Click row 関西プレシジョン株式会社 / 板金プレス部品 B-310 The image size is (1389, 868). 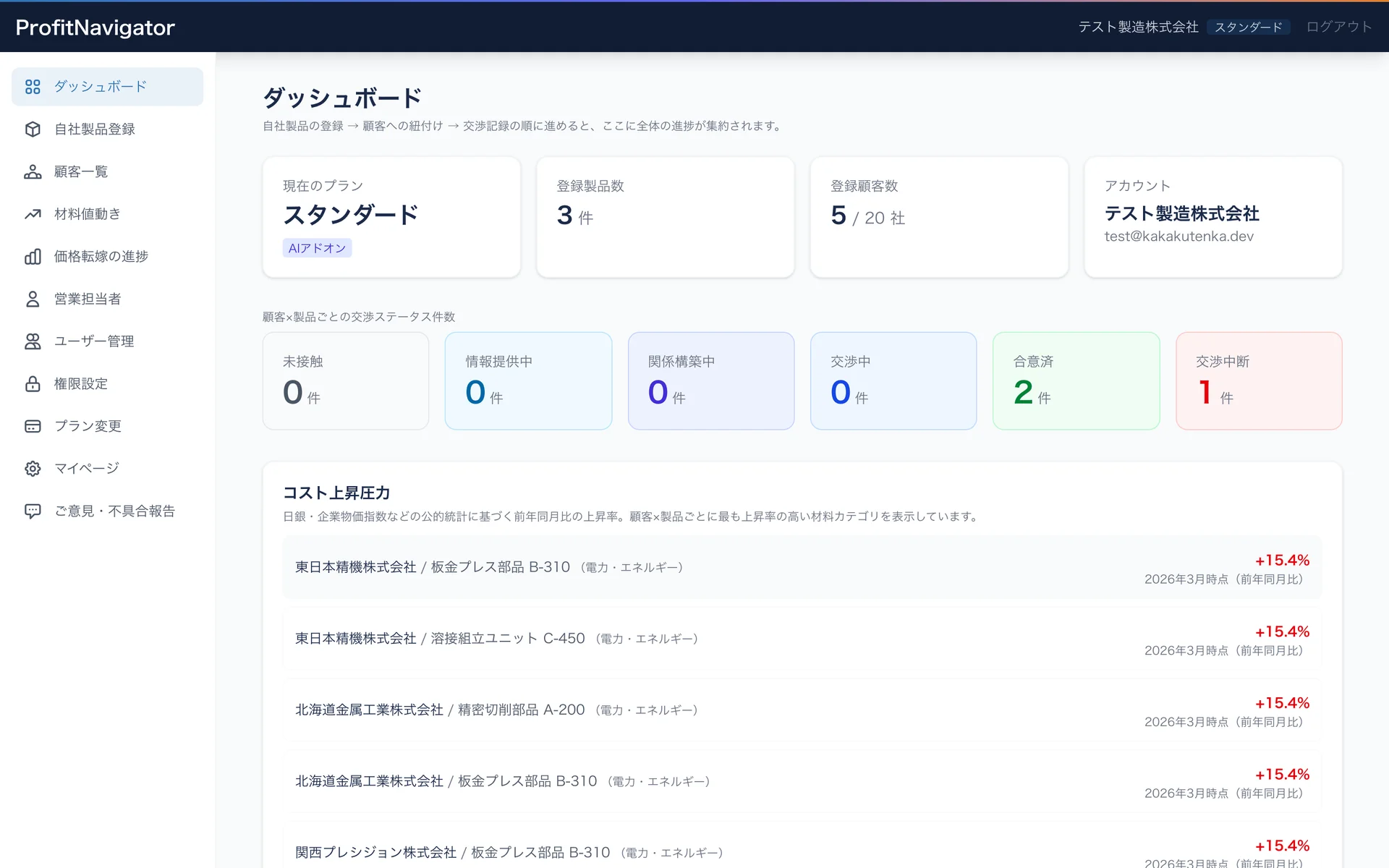pos(802,845)
